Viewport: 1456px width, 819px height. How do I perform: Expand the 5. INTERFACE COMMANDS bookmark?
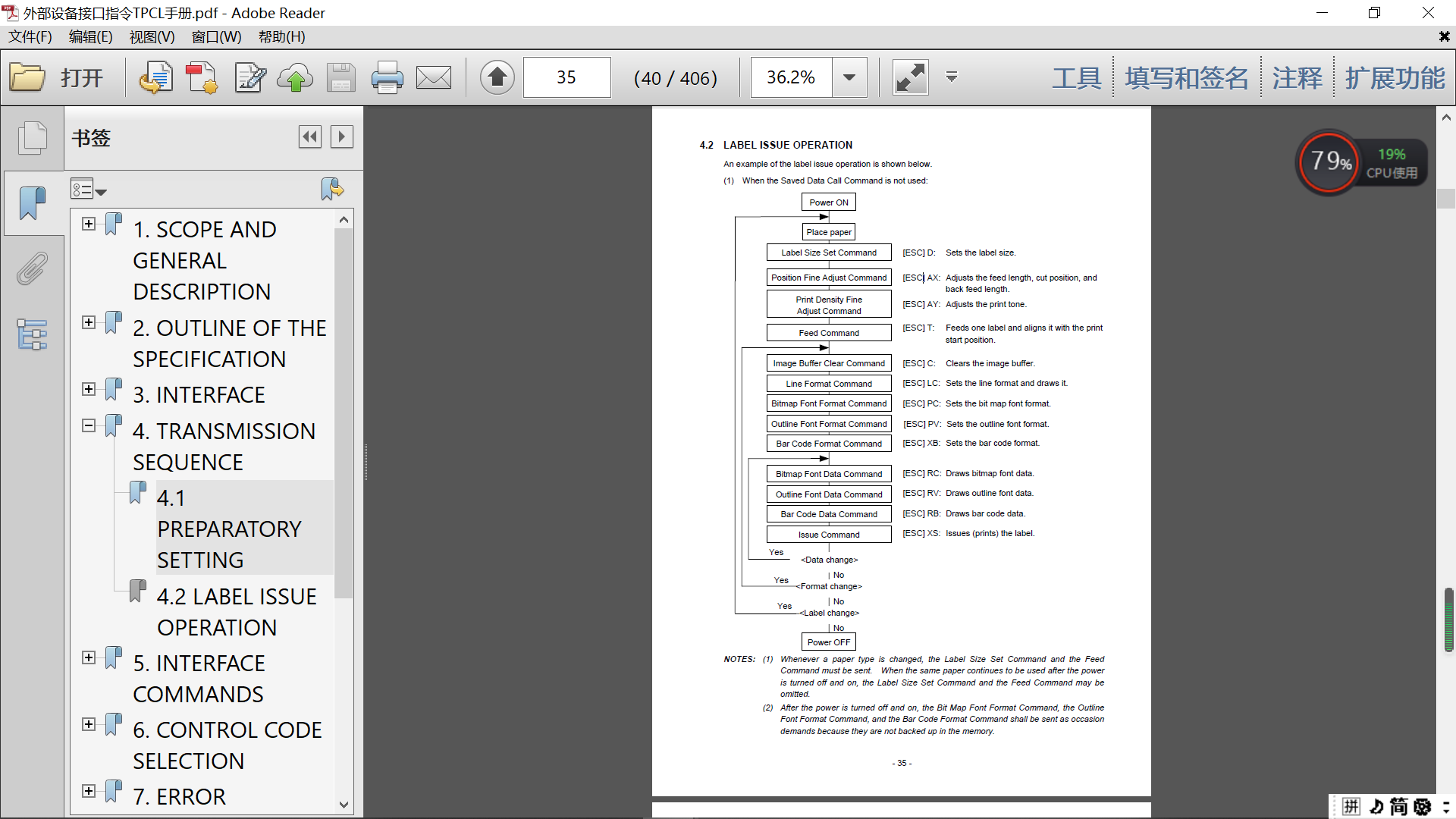[89, 657]
